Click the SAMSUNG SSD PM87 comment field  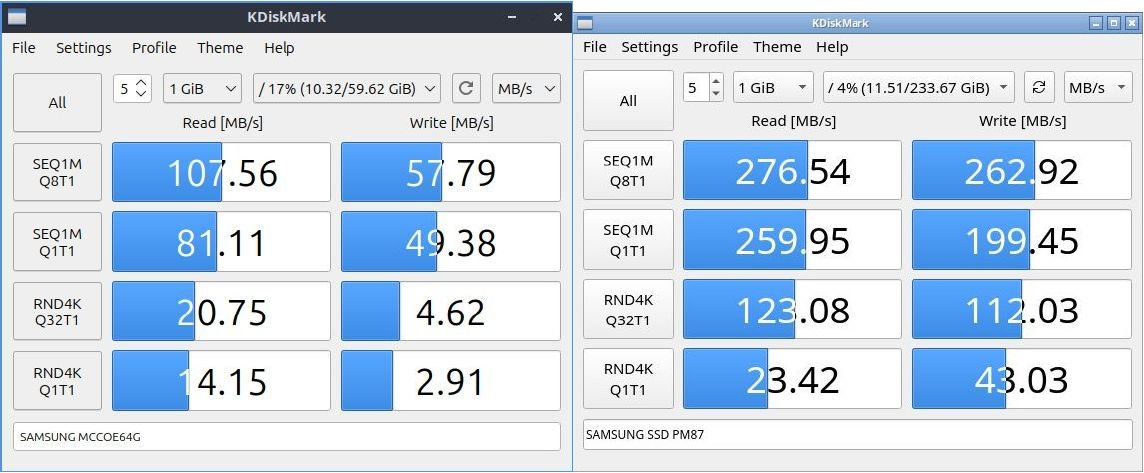(858, 435)
